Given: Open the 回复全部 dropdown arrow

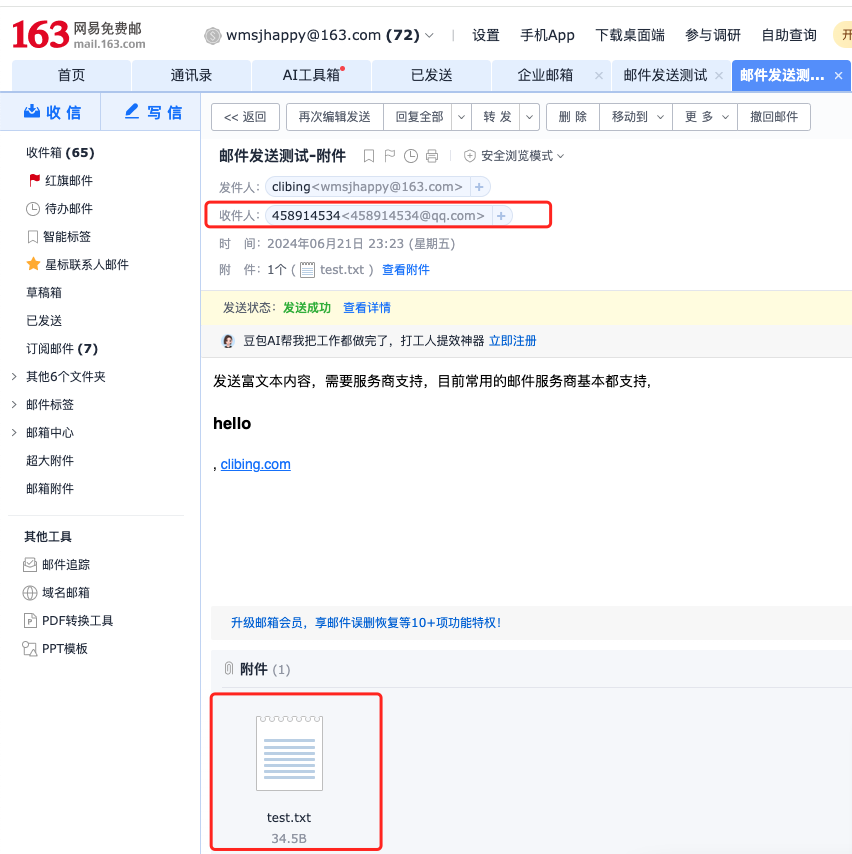Looking at the screenshot, I should tap(461, 117).
